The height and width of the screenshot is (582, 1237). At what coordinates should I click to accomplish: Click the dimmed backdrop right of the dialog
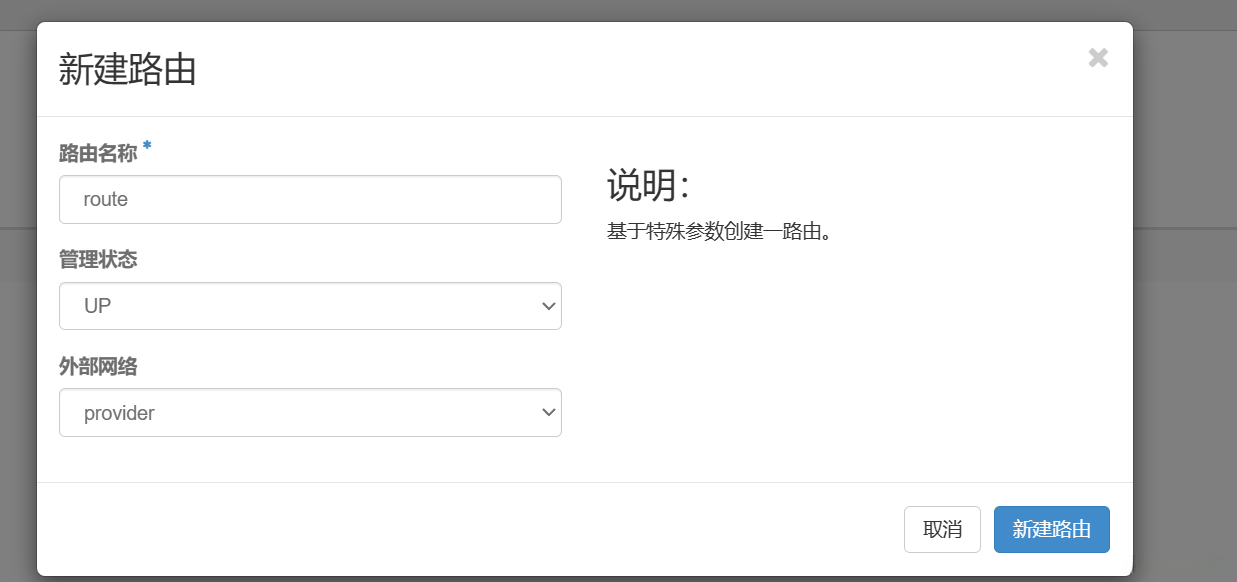pos(1185,300)
